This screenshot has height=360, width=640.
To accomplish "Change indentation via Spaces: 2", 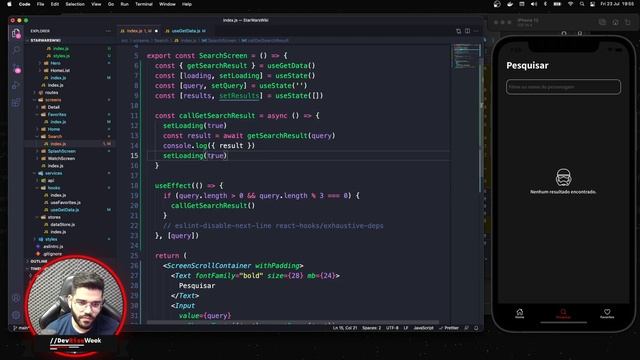I will 371,328.
